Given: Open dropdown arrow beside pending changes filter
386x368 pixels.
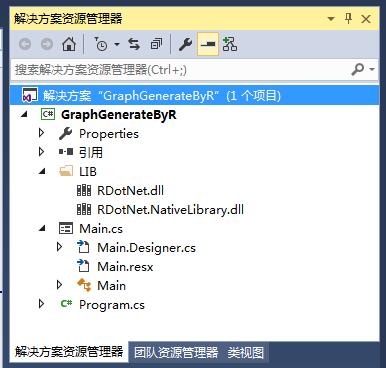Looking at the screenshot, I should click(x=117, y=44).
